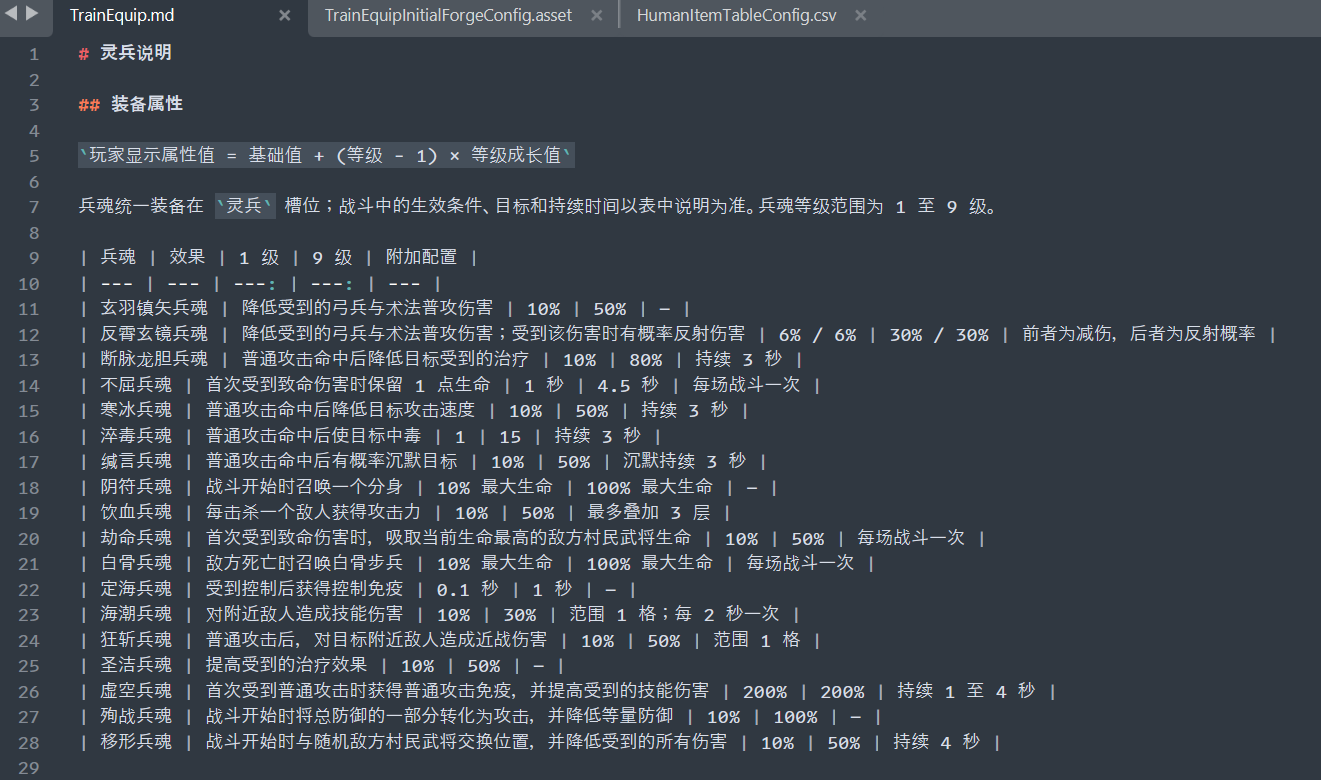Click 最多叠加 3 层 text
This screenshot has height=780, width=1321.
coord(648,513)
